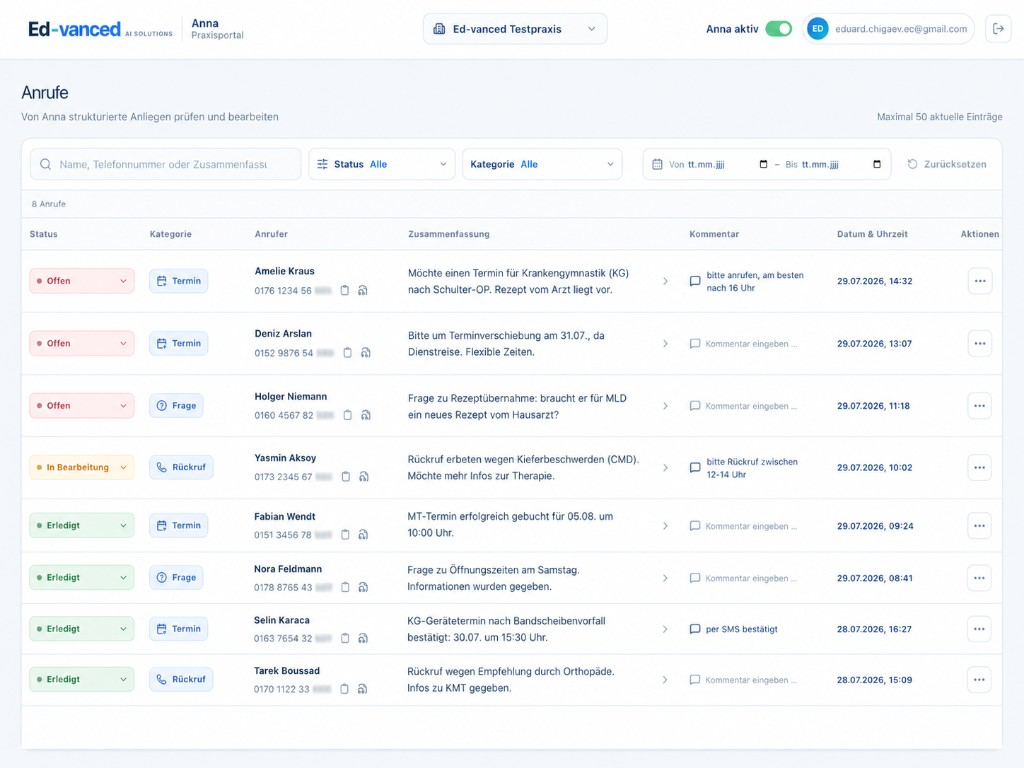Open the Kategorie Alle filter dropdown
Viewport: 1024px width, 768px height.
(542, 165)
